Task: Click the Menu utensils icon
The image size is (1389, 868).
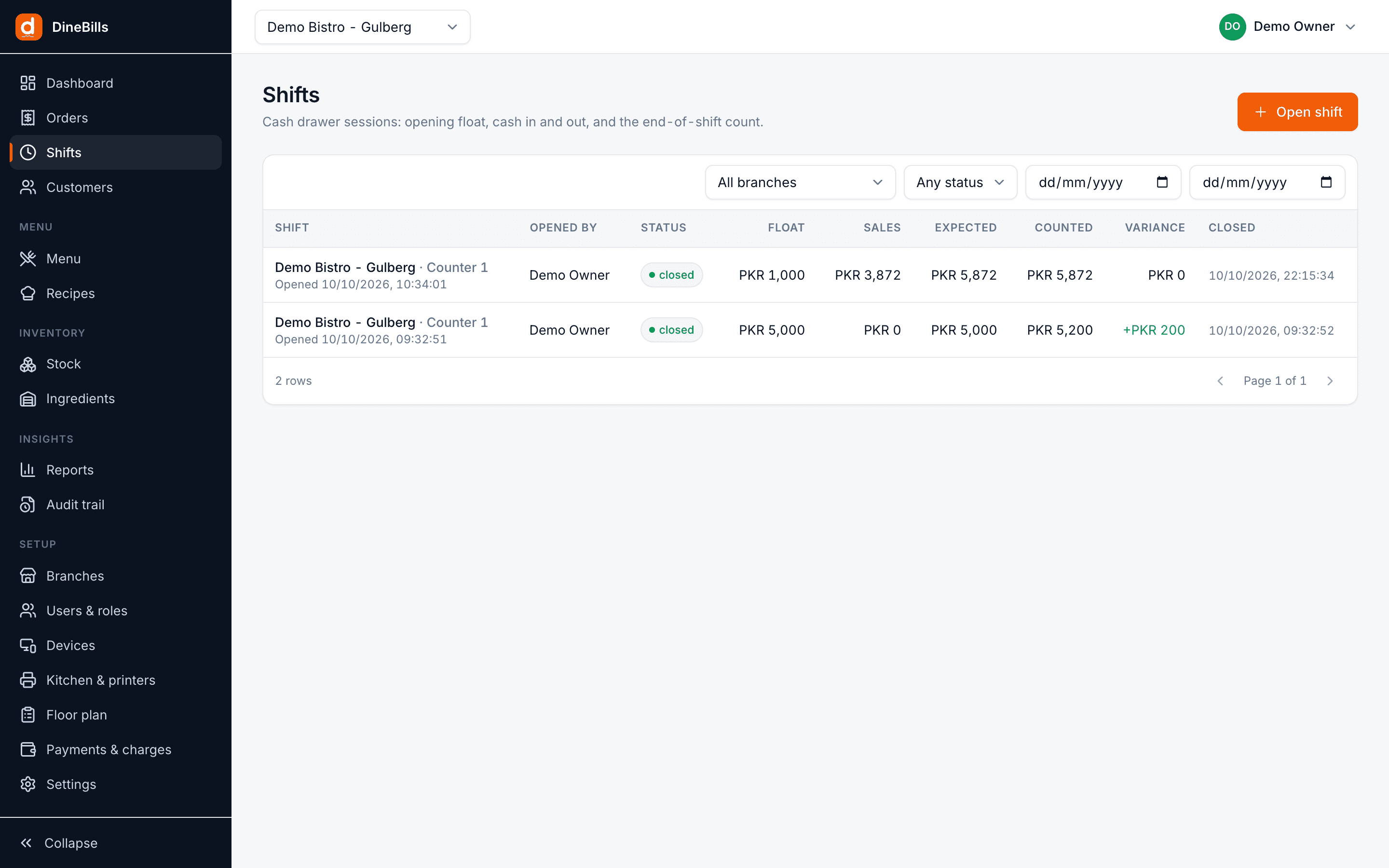Action: click(27, 259)
